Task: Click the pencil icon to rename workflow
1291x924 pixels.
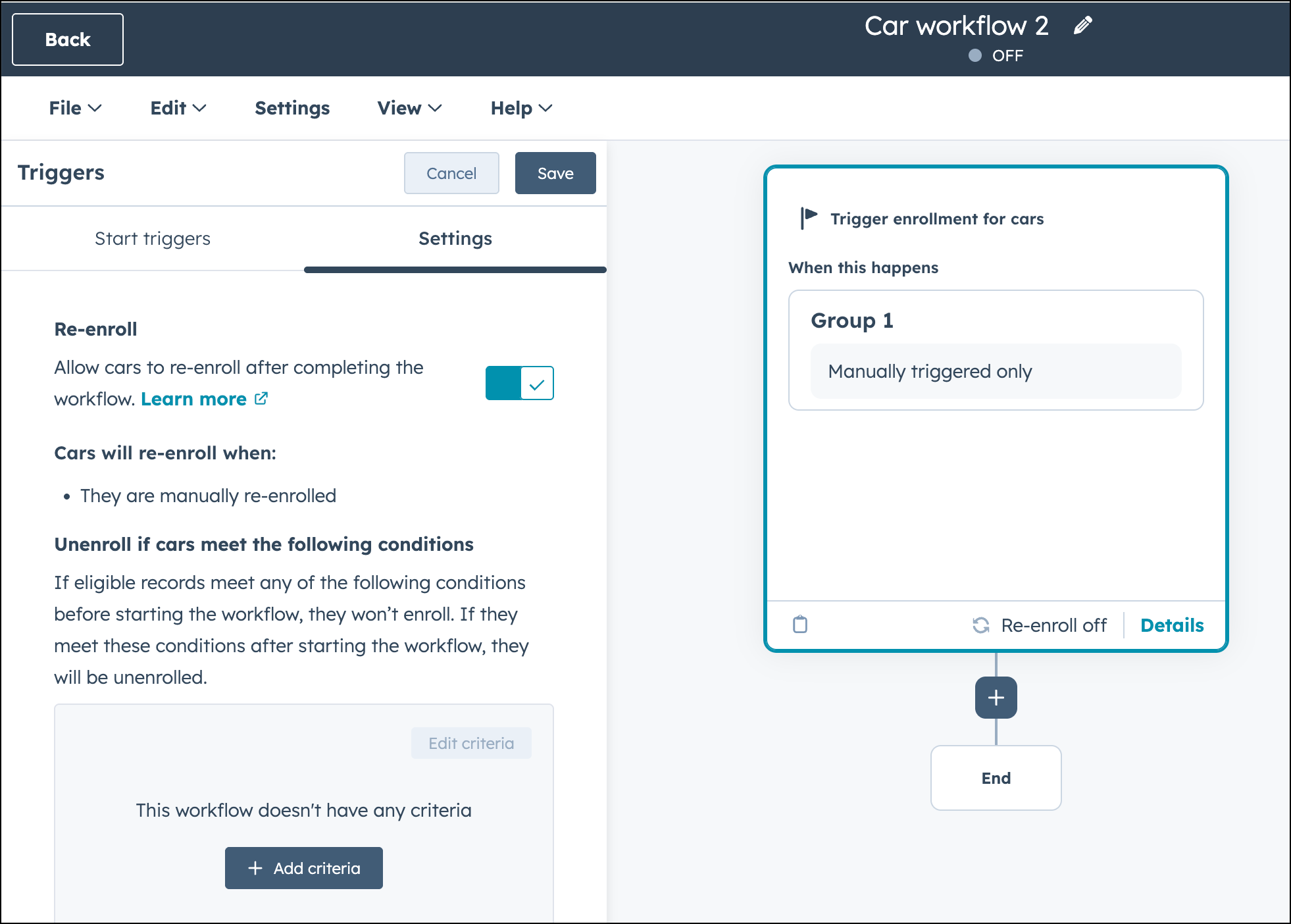Action: tap(1082, 26)
